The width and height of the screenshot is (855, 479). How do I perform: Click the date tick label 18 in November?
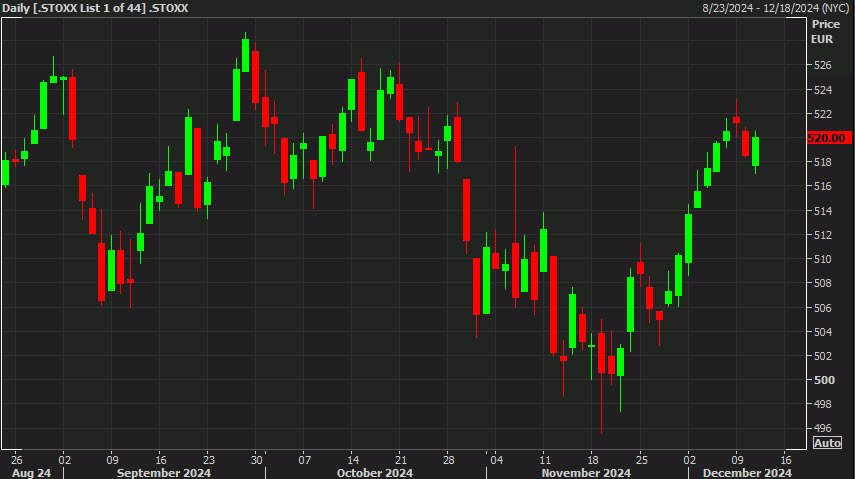pyautogui.click(x=593, y=459)
